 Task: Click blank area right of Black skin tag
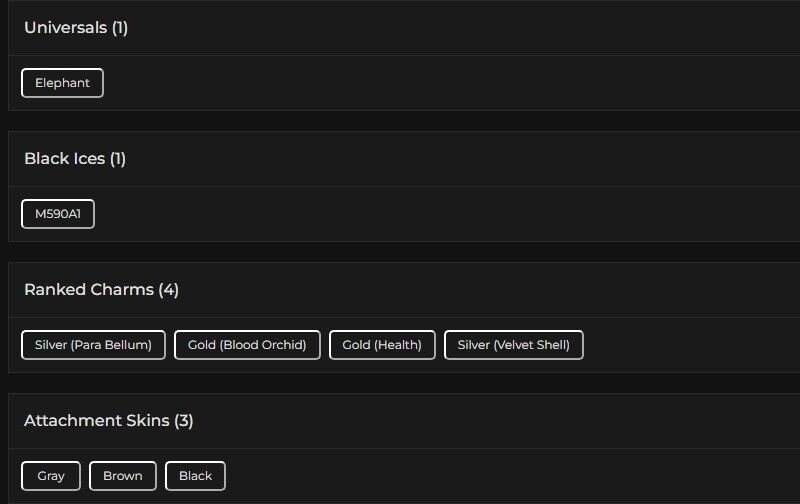[500, 476]
